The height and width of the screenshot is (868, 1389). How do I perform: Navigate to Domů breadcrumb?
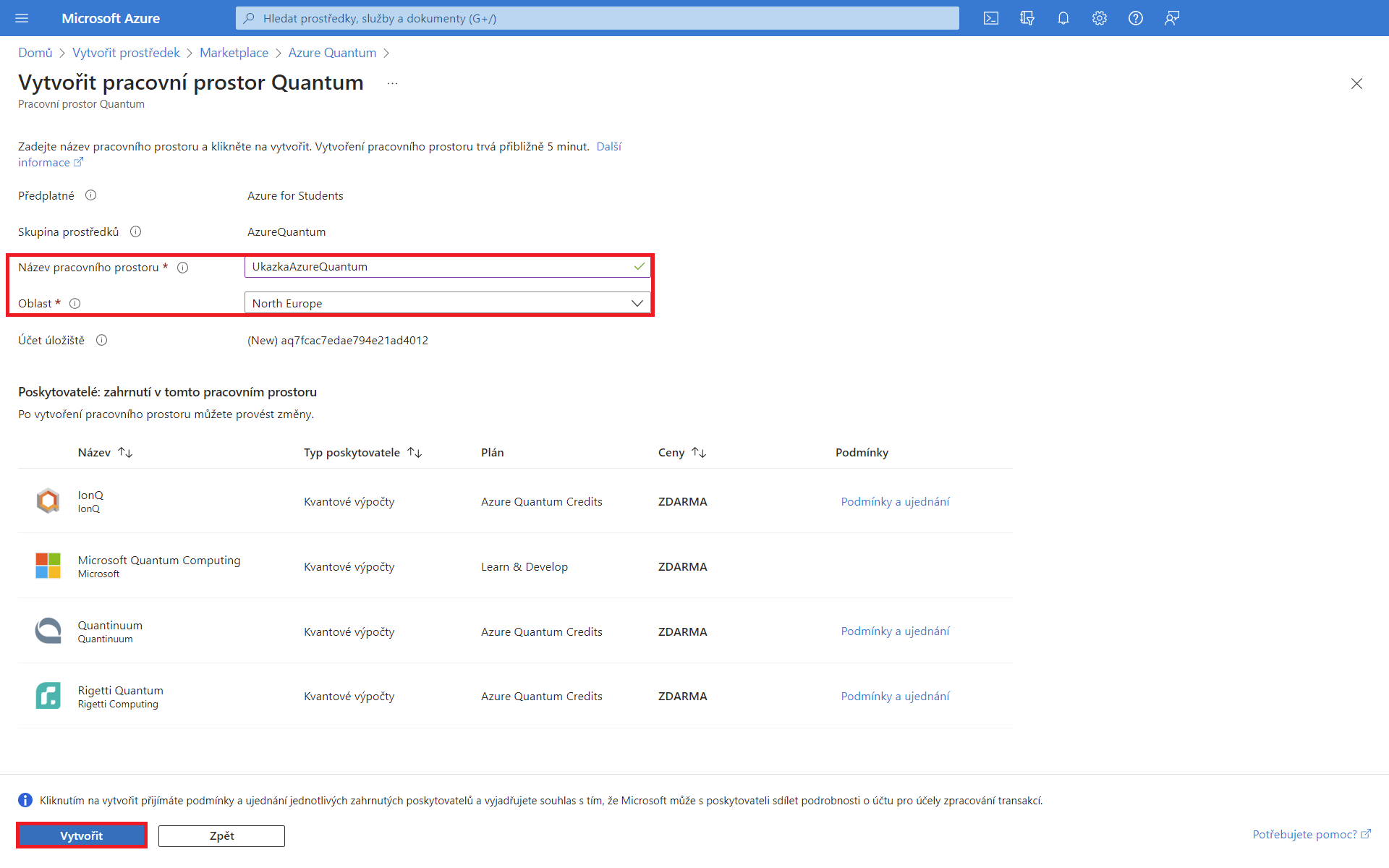[35, 53]
